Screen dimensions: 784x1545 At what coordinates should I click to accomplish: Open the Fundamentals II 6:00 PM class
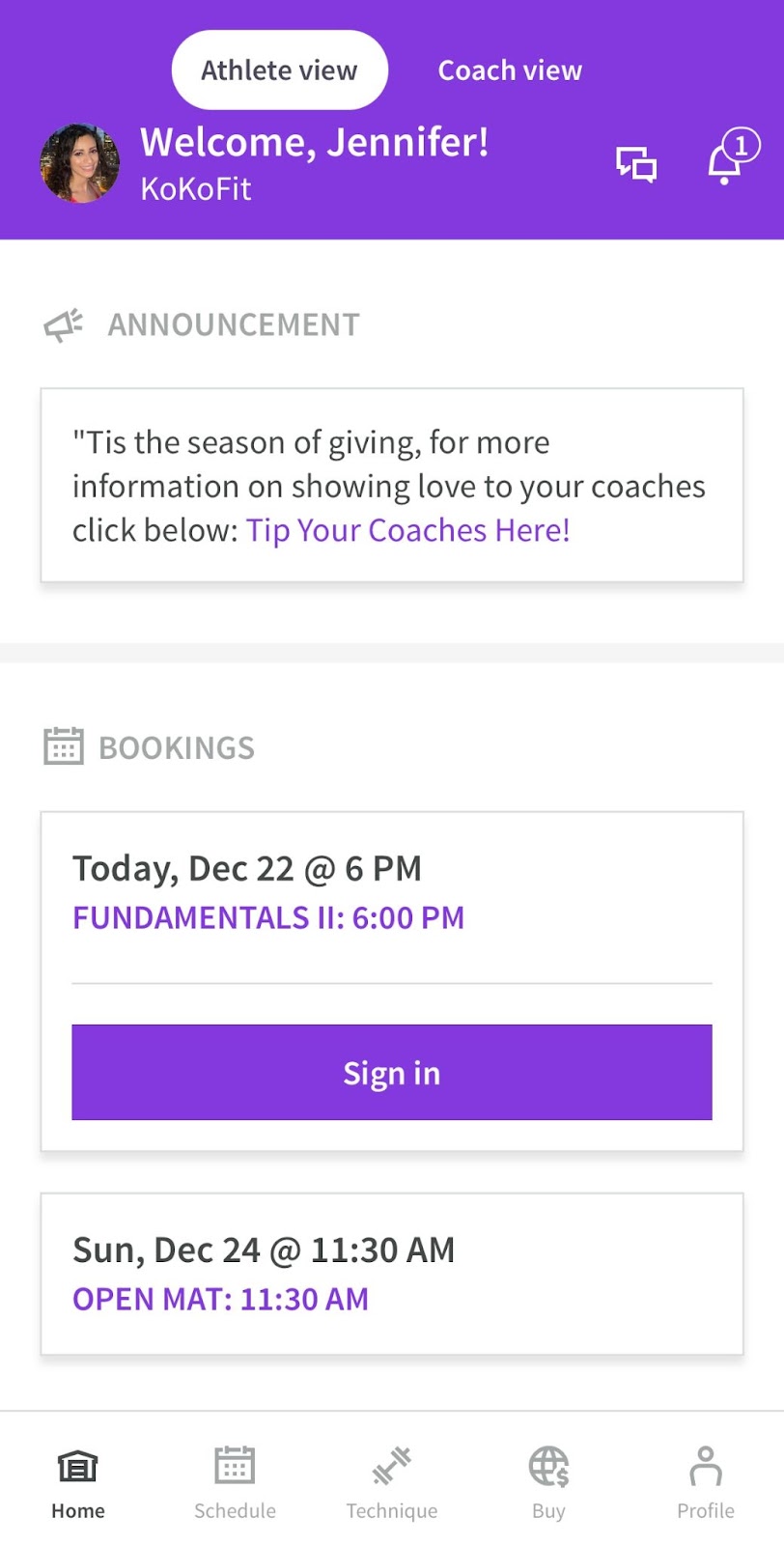tap(268, 917)
